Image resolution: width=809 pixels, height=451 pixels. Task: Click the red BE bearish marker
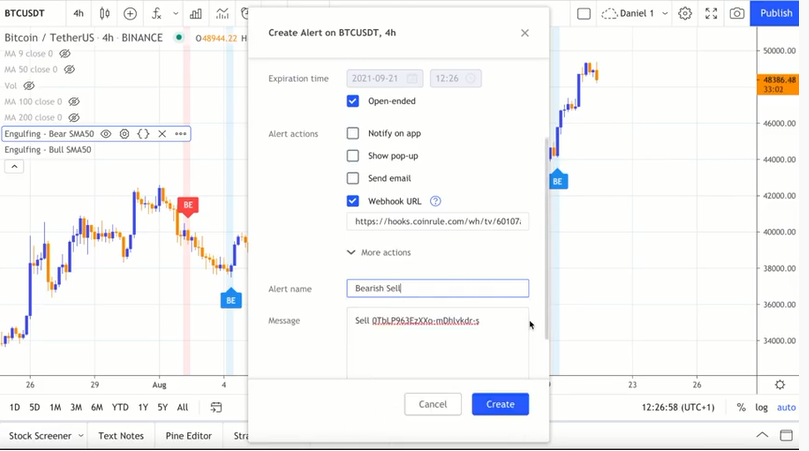click(188, 206)
